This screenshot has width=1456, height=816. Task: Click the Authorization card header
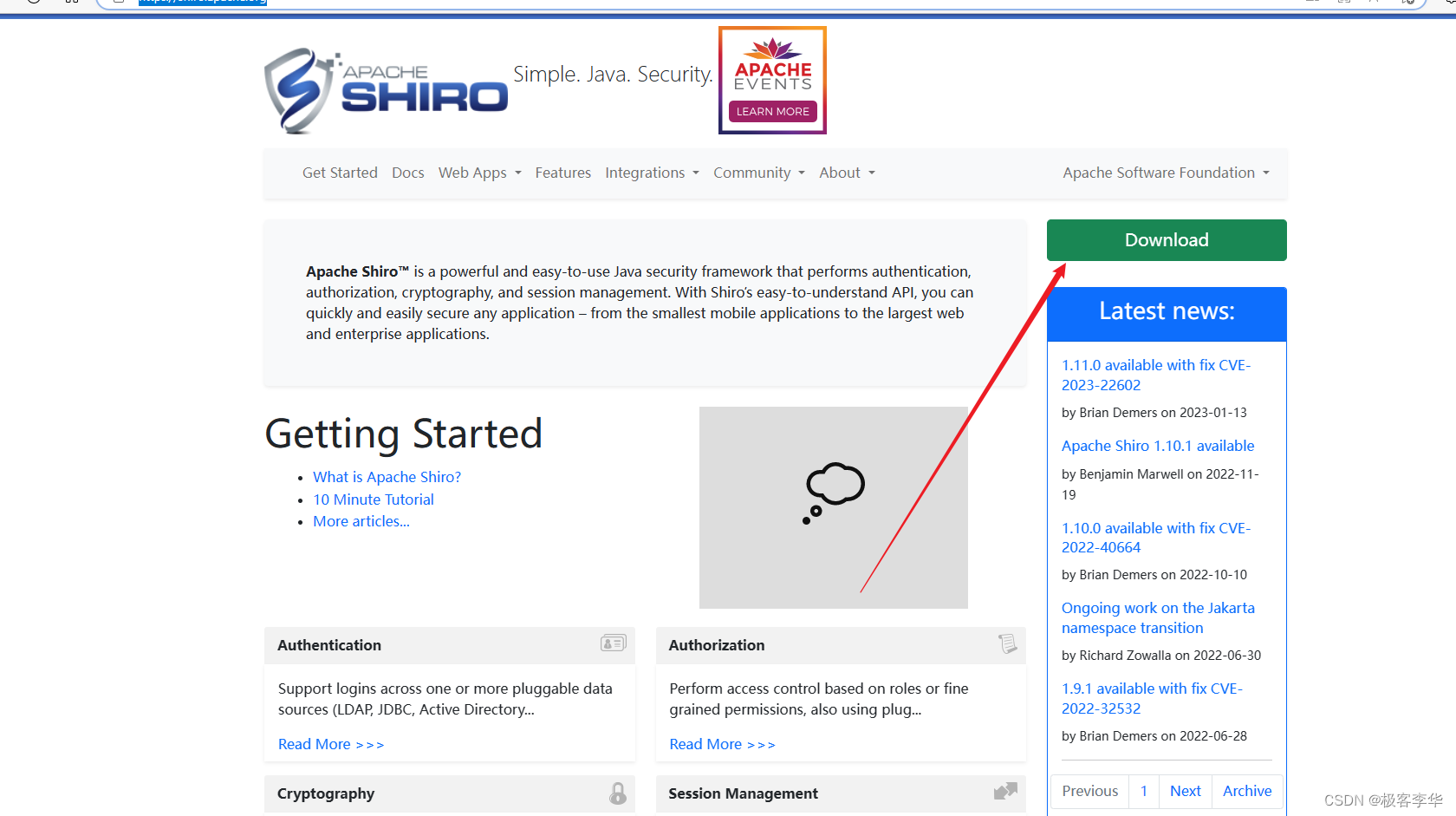(841, 645)
